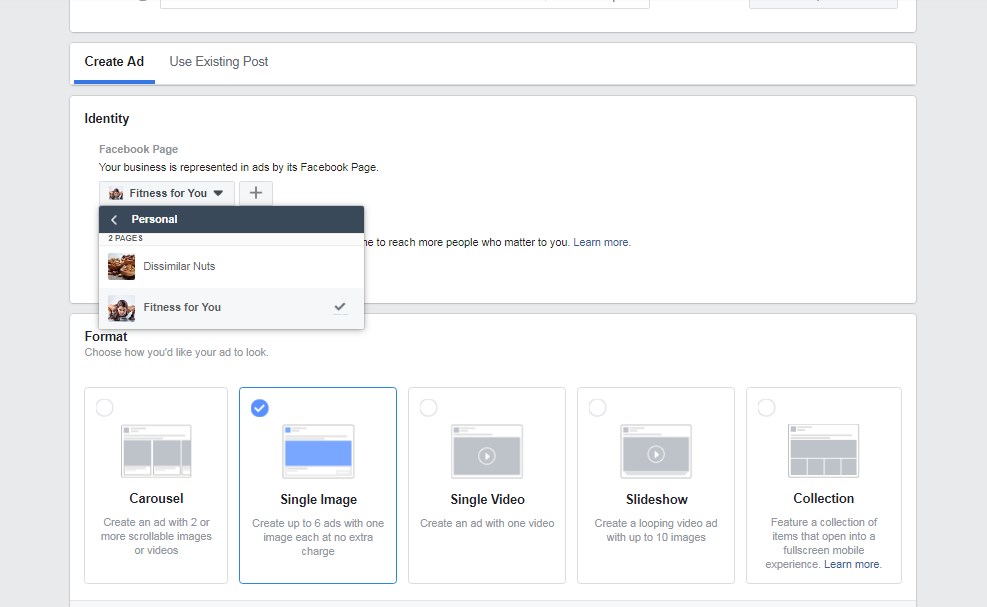Screen dimensions: 987x607
Task: Select the Carousel radio button
Action: pos(104,407)
